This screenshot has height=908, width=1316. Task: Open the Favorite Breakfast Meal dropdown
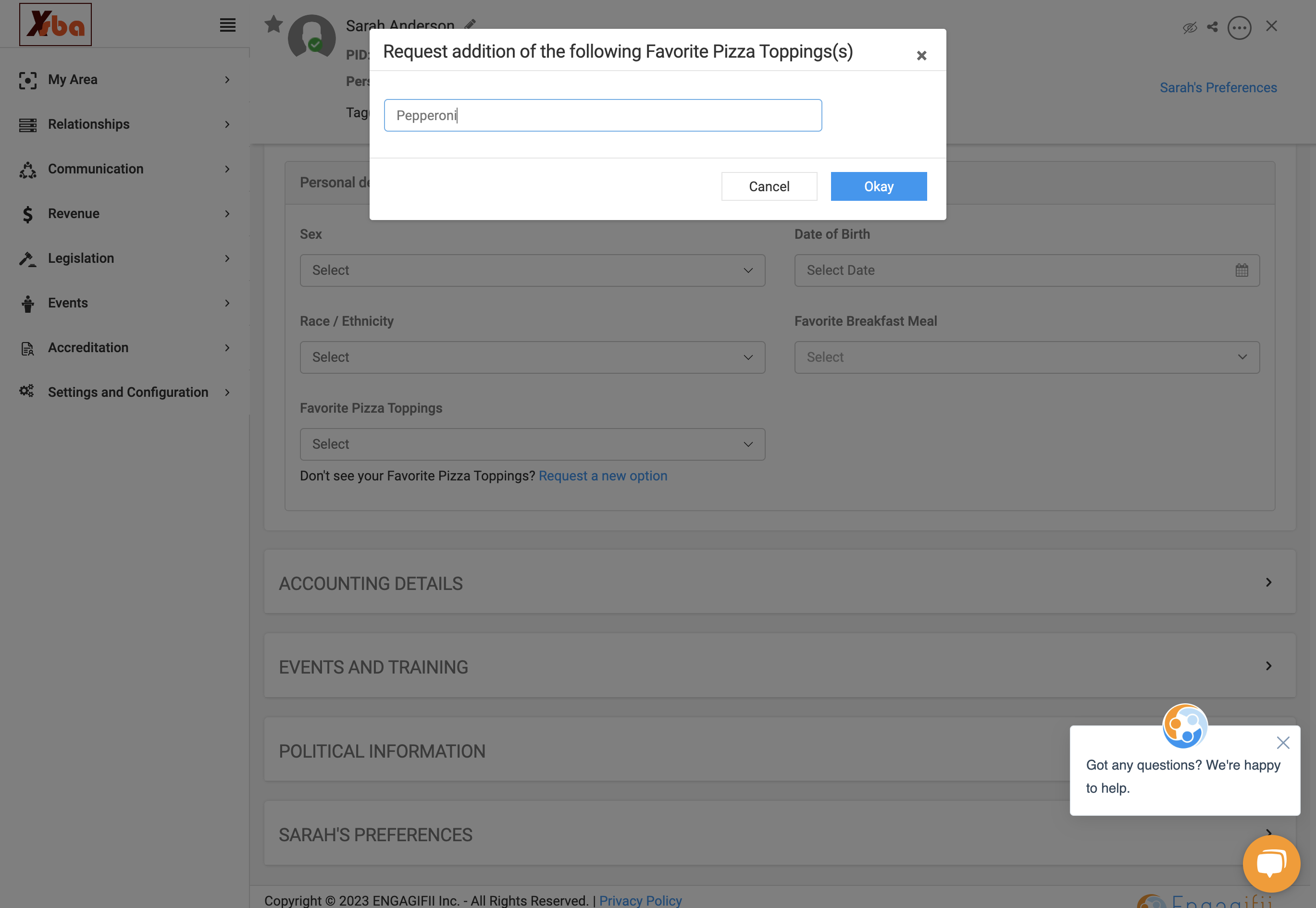[1027, 357]
